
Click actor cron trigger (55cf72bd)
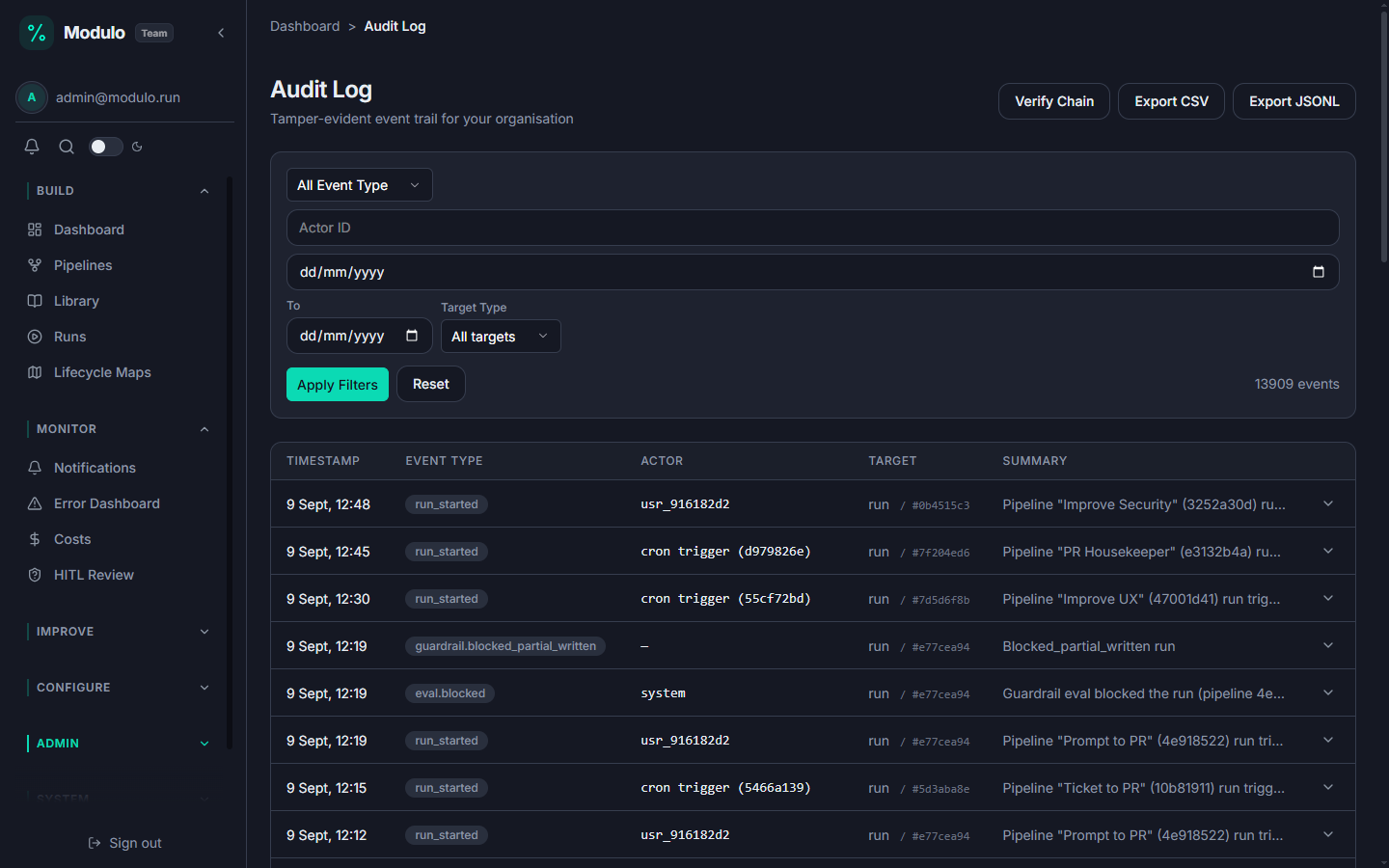pyautogui.click(x=725, y=599)
